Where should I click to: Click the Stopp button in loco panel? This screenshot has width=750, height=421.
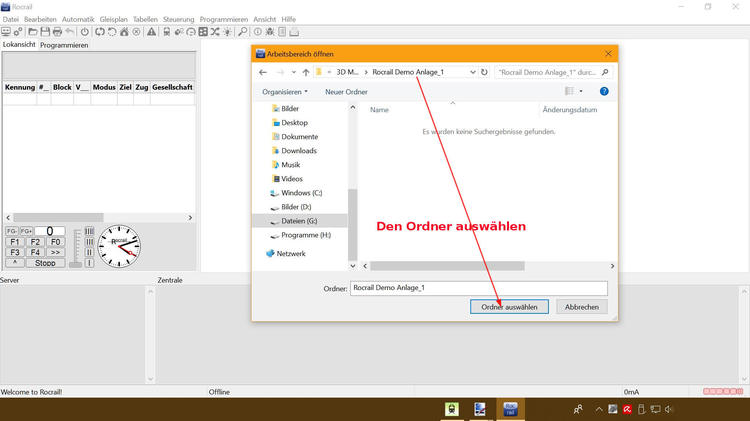(45, 263)
